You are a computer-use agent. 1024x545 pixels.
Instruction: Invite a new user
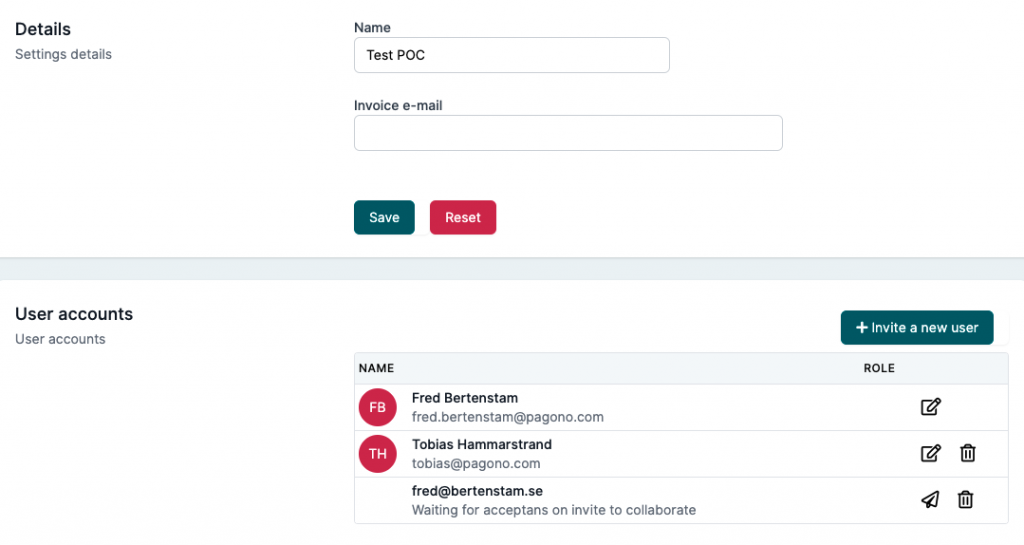(x=917, y=328)
